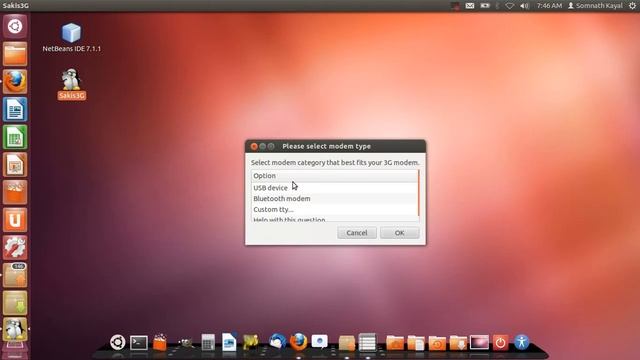Launch Firefox from the bottom dock
The image size is (640, 360).
pos(298,342)
